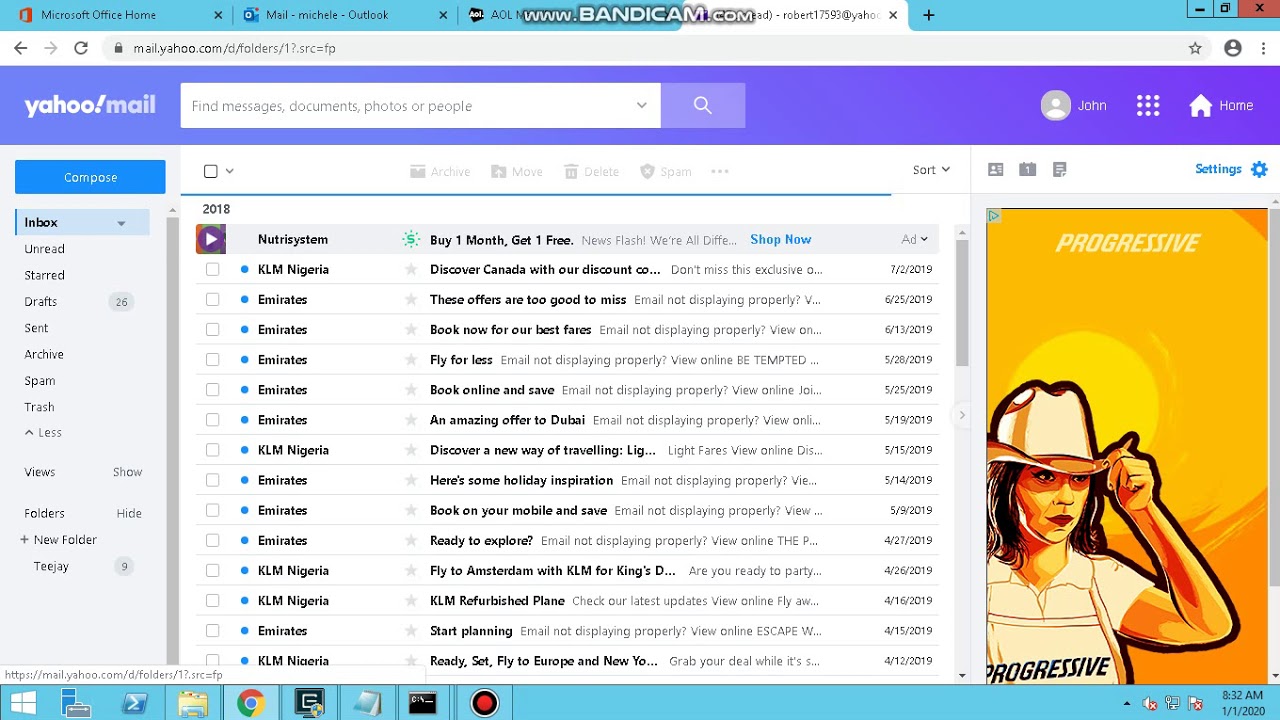The image size is (1280, 720).
Task: Open the select-all dropdown arrow
Action: [230, 171]
